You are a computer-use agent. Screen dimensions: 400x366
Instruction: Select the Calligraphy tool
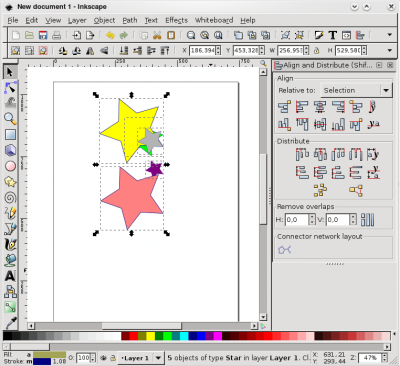pyautogui.click(x=10, y=244)
